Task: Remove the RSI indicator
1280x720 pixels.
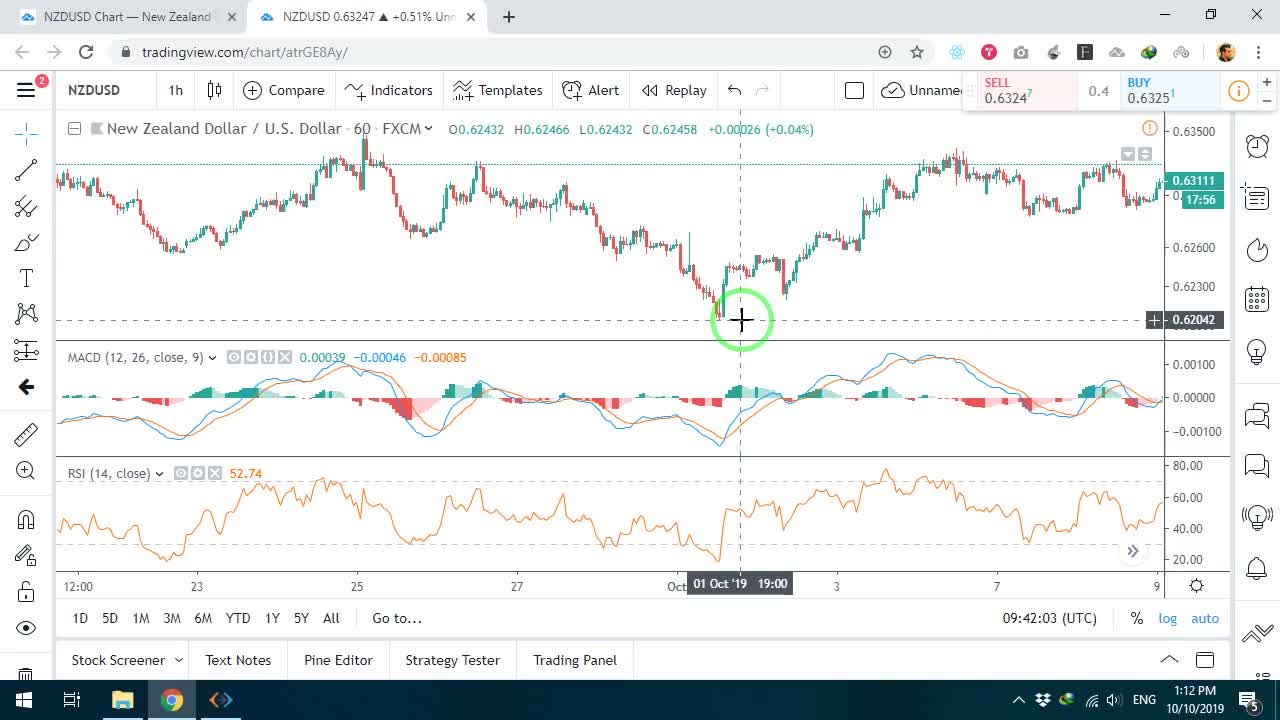Action: pyautogui.click(x=215, y=473)
